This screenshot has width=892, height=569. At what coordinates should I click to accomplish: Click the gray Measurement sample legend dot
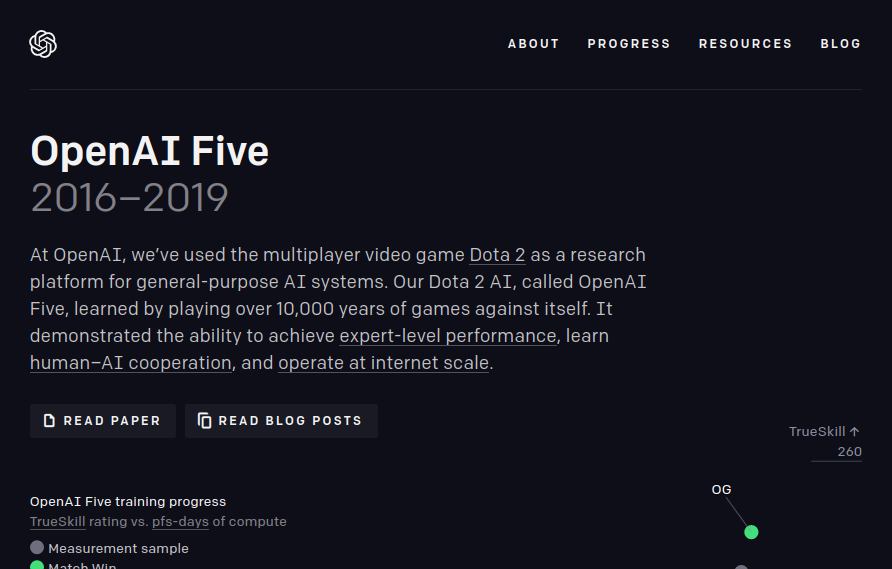click(37, 548)
